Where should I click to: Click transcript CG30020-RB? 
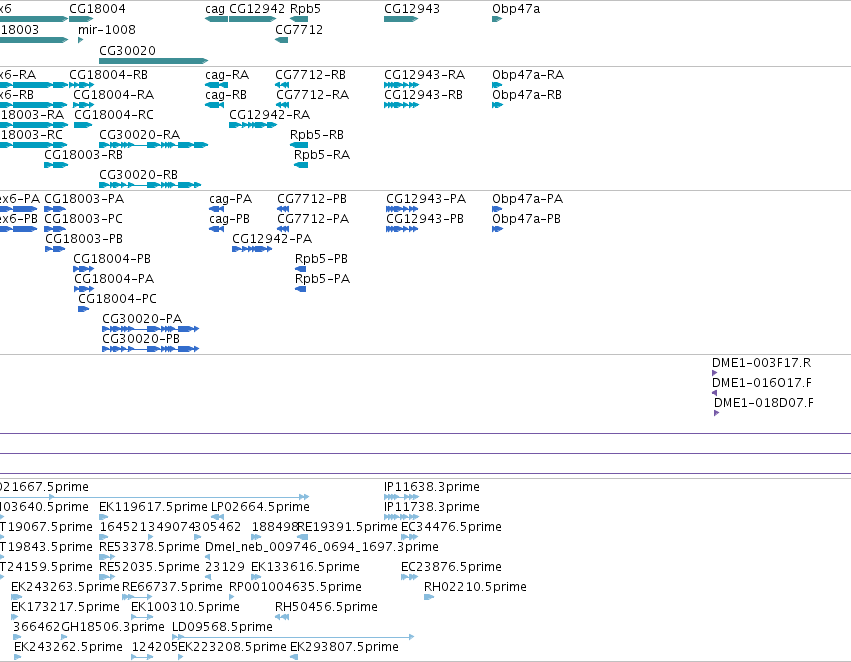pyautogui.click(x=138, y=175)
